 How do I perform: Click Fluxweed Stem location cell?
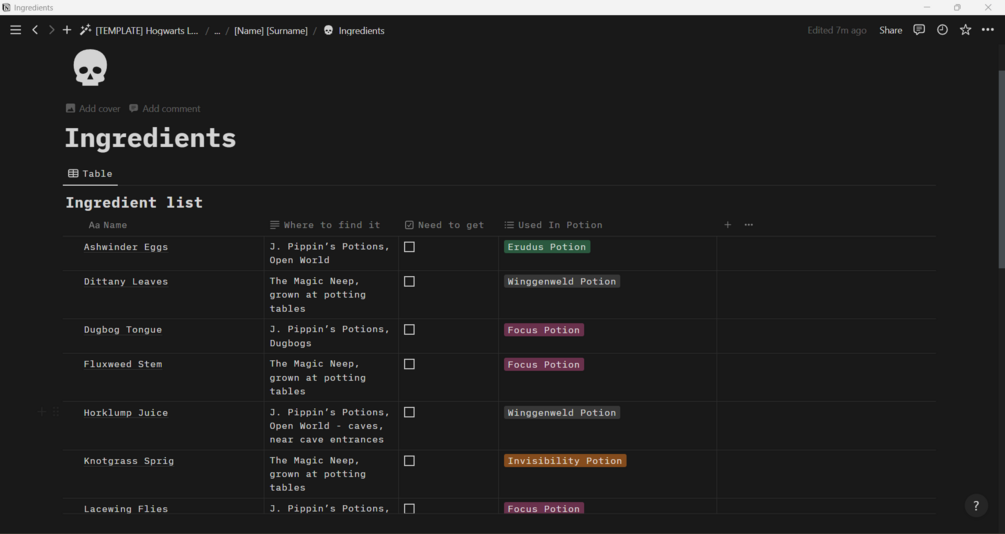pyautogui.click(x=331, y=378)
